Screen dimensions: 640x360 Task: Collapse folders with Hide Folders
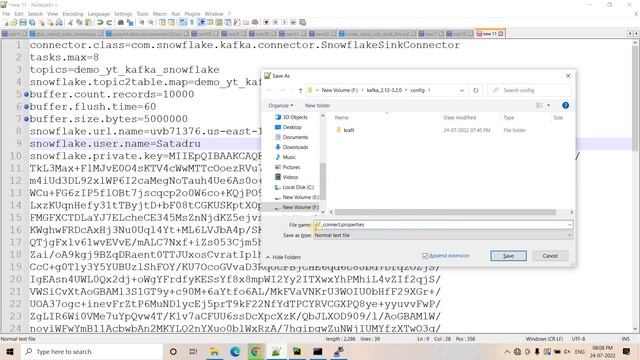pyautogui.click(x=283, y=257)
